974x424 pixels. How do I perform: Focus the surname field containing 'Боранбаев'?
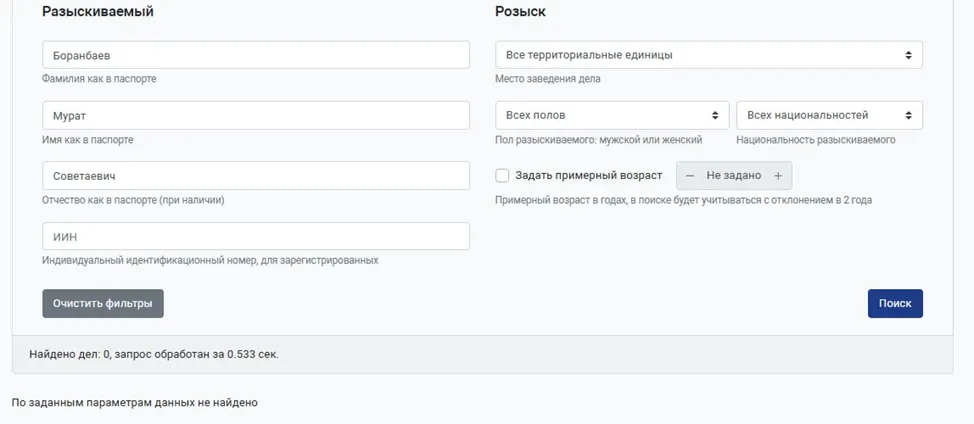click(x=256, y=55)
